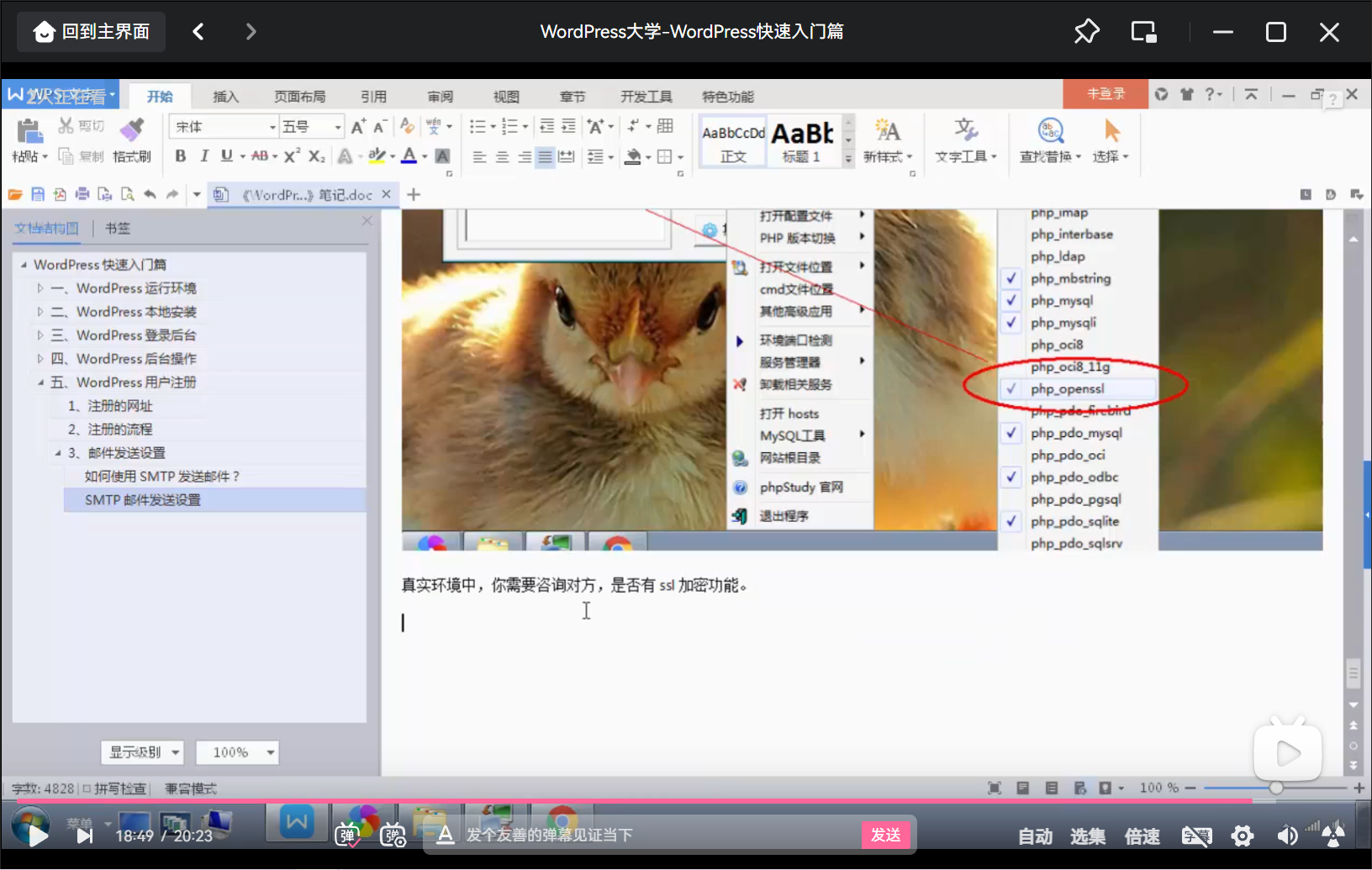Apply subscript with the X₂ icon
Image resolution: width=1372 pixels, height=870 pixels.
pyautogui.click(x=316, y=156)
